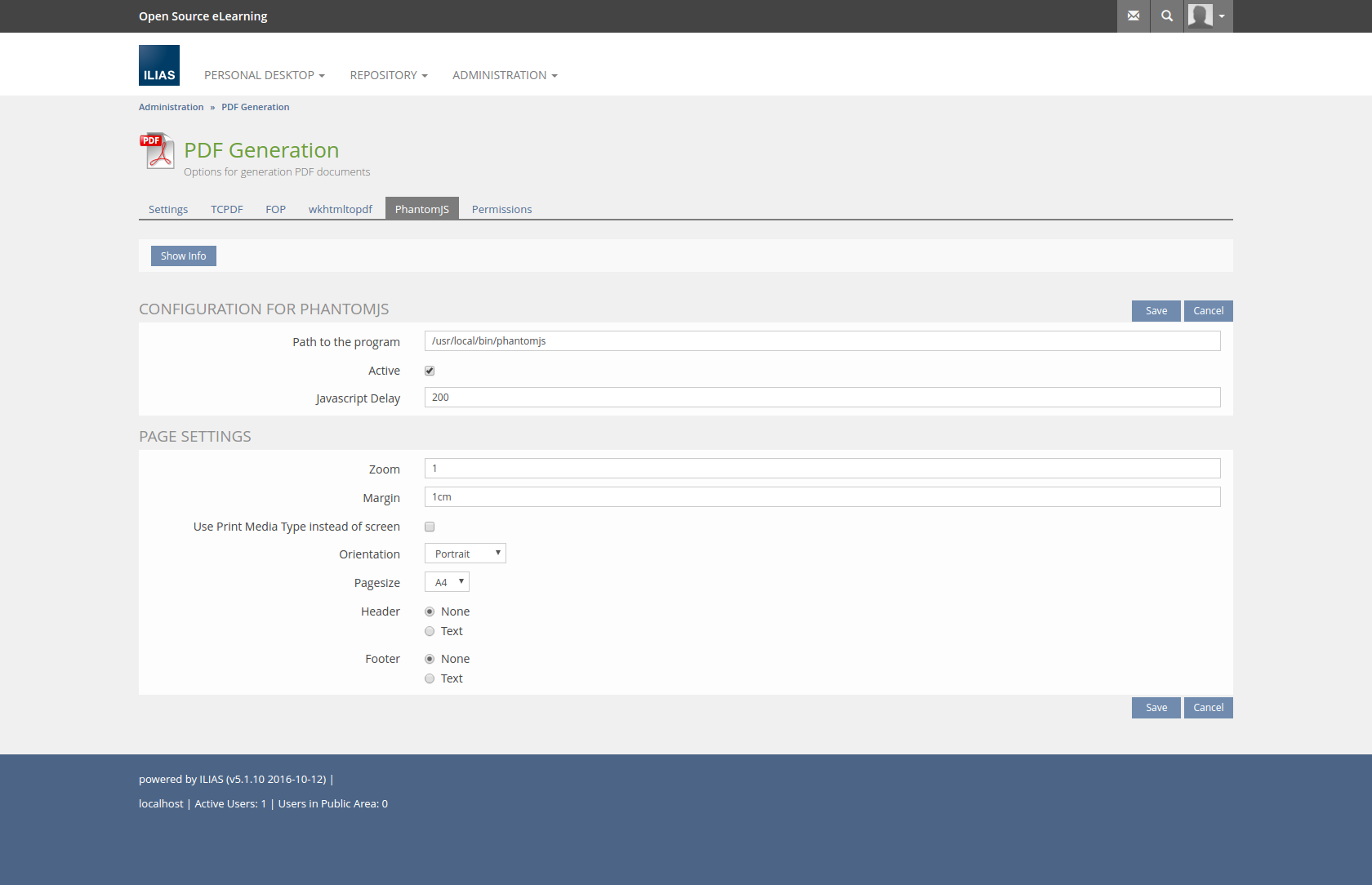The image size is (1372, 885).
Task: Uncheck the Active checkbox
Action: pos(430,371)
